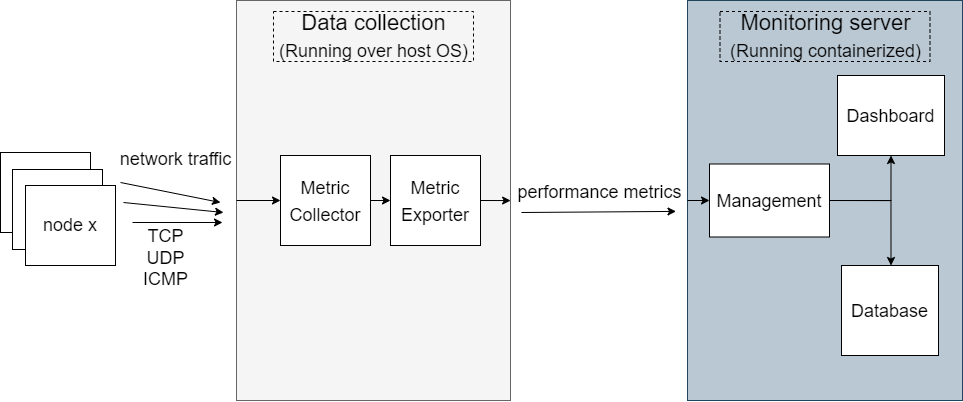Select the Metric Exporter box
Image resolution: width=963 pixels, height=402 pixels.
click(435, 200)
